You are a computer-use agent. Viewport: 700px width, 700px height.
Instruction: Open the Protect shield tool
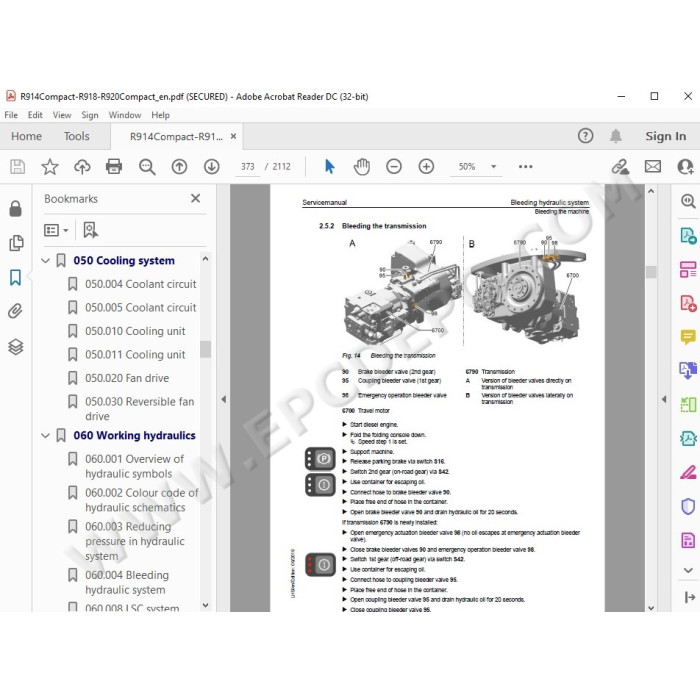[x=688, y=506]
